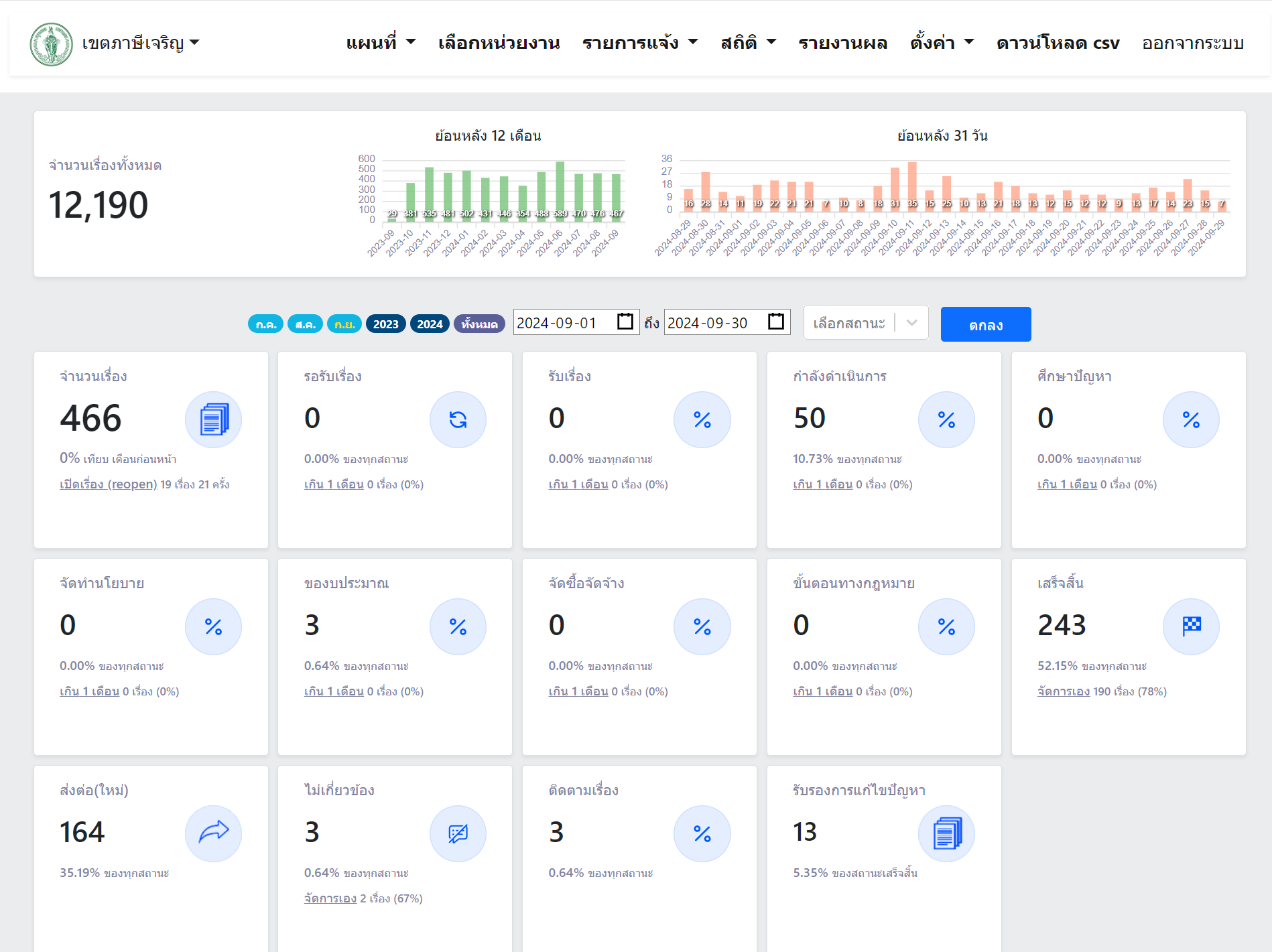The width and height of the screenshot is (1272, 952).
Task: Click the documents icon in the จำนวนเรื่อง card
Action: pos(213,420)
